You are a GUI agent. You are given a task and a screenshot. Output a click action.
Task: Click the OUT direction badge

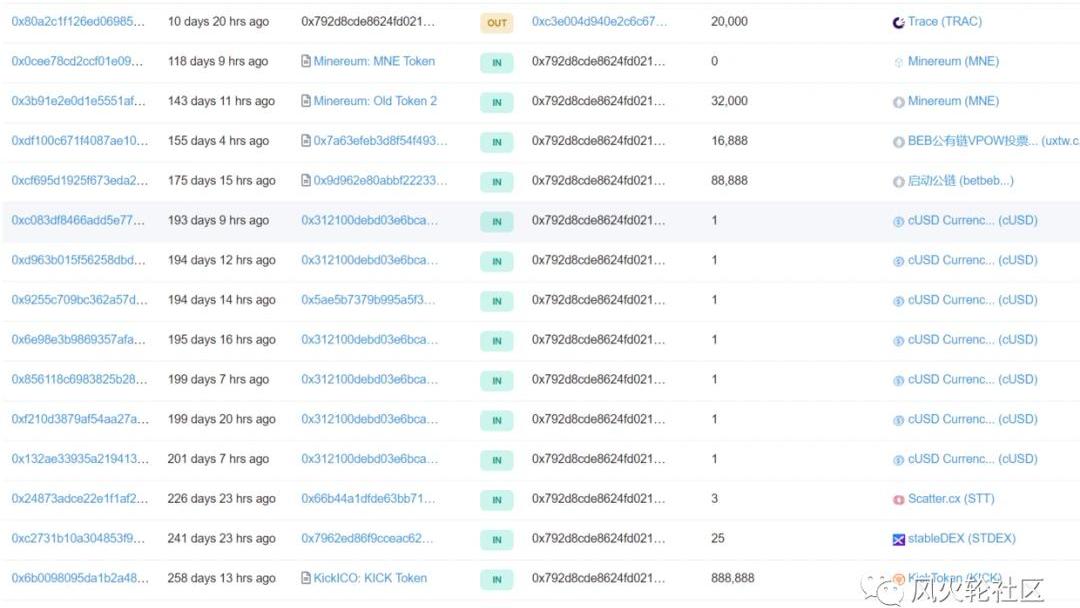pyautogui.click(x=497, y=23)
